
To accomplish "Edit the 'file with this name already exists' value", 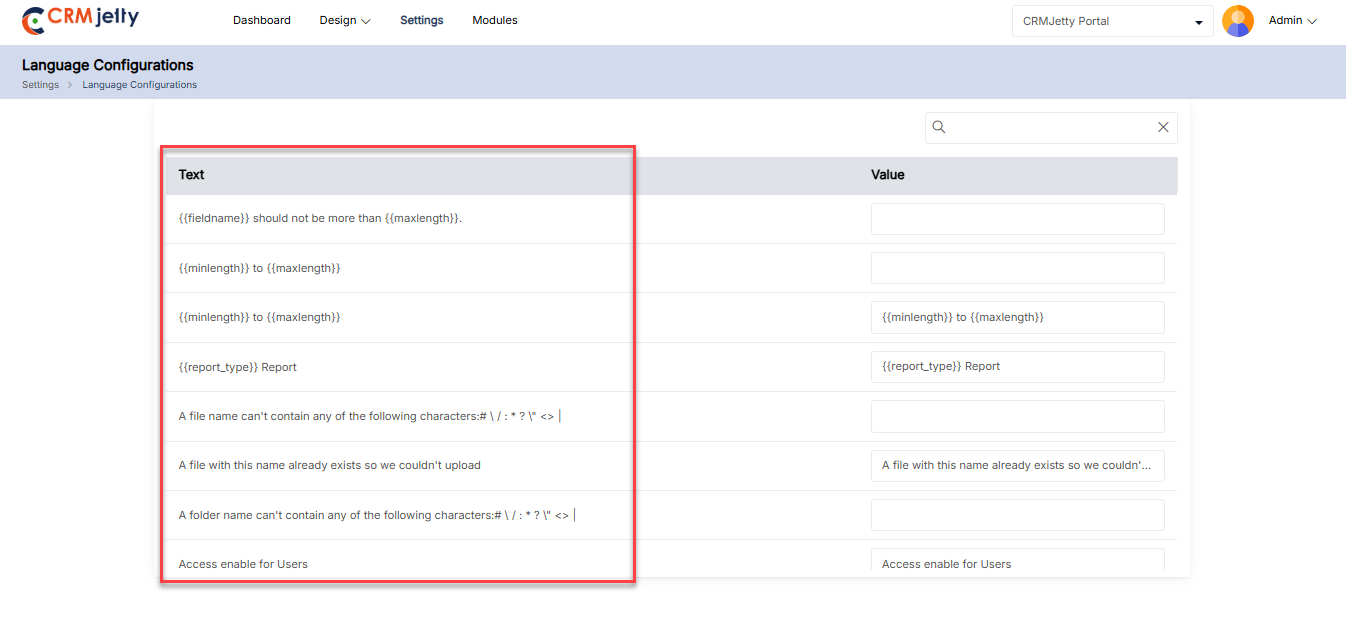I will coord(1017,465).
